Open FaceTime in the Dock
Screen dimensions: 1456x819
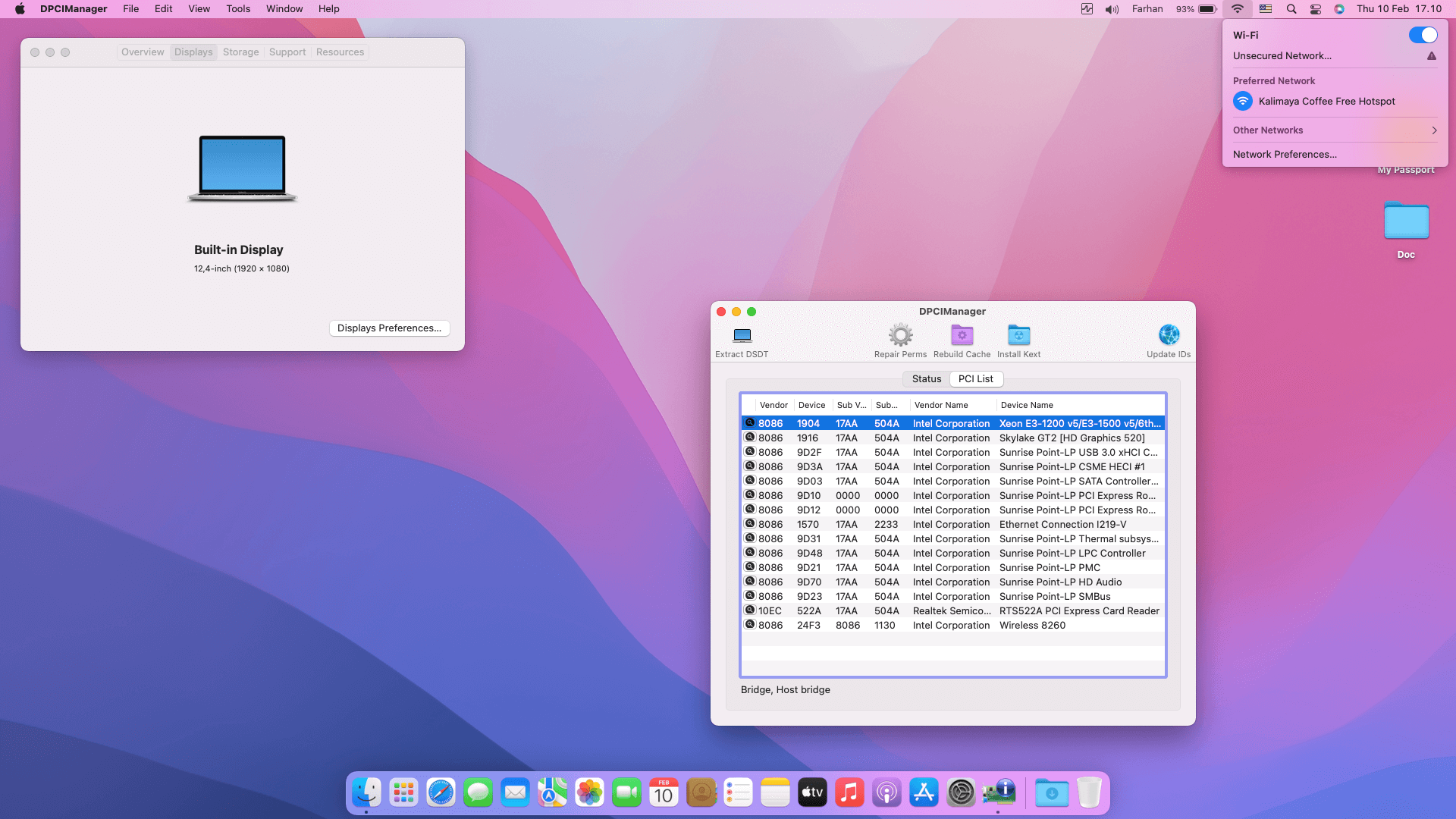[x=626, y=792]
